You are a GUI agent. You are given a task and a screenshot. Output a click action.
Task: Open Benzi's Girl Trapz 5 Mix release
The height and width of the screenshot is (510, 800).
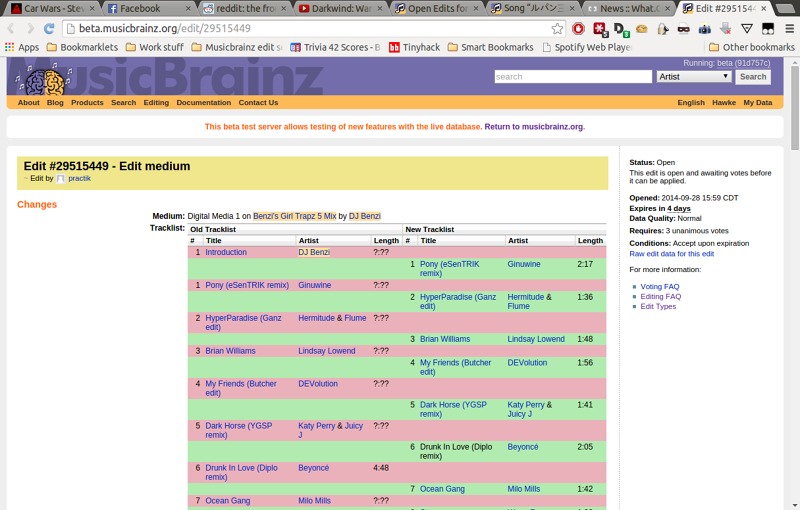pyautogui.click(x=294, y=216)
